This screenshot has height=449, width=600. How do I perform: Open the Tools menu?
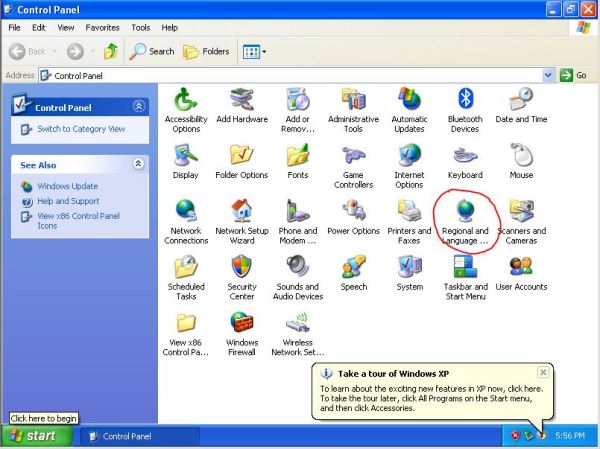click(x=141, y=28)
